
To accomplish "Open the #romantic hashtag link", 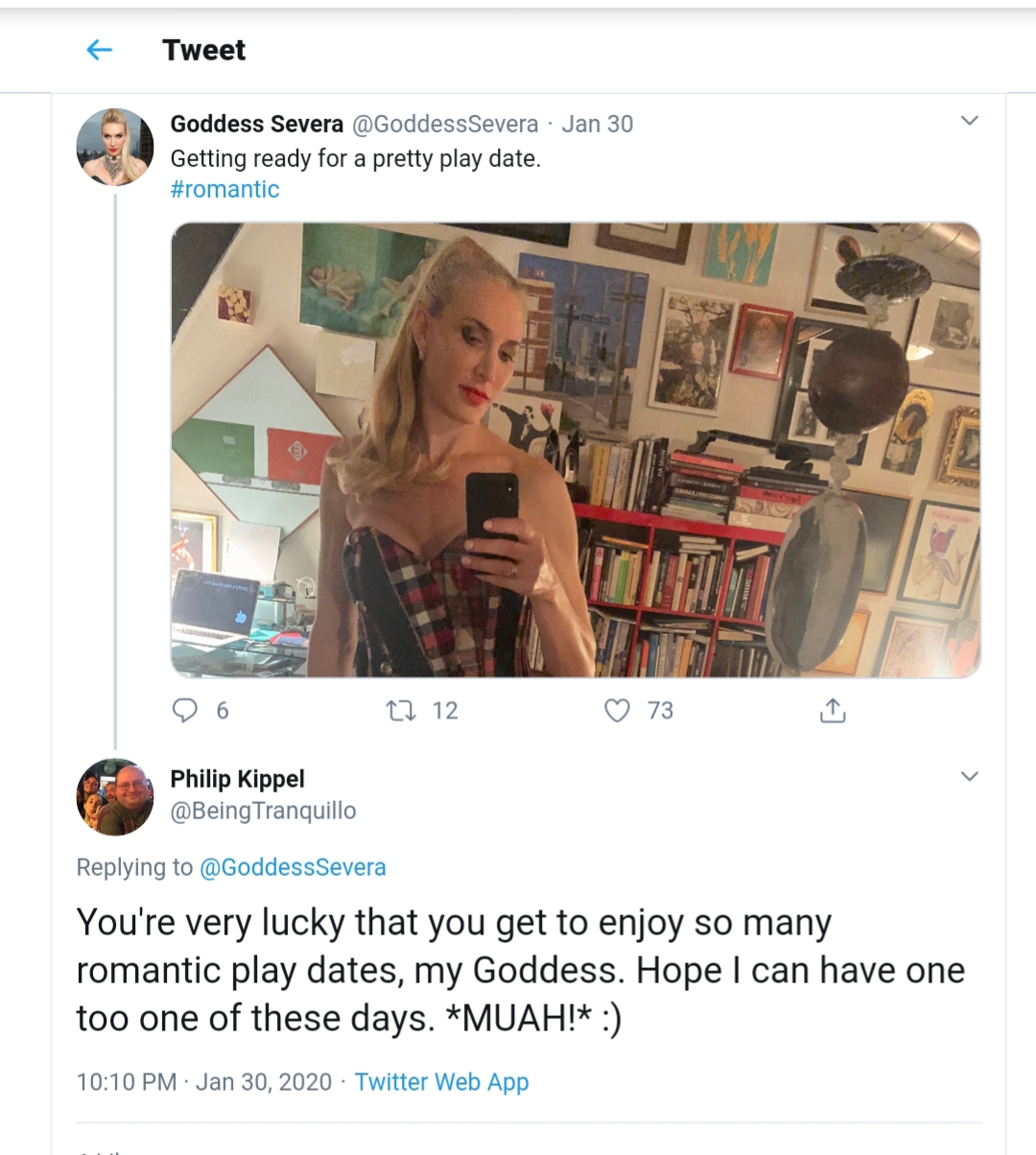I will pyautogui.click(x=224, y=189).
